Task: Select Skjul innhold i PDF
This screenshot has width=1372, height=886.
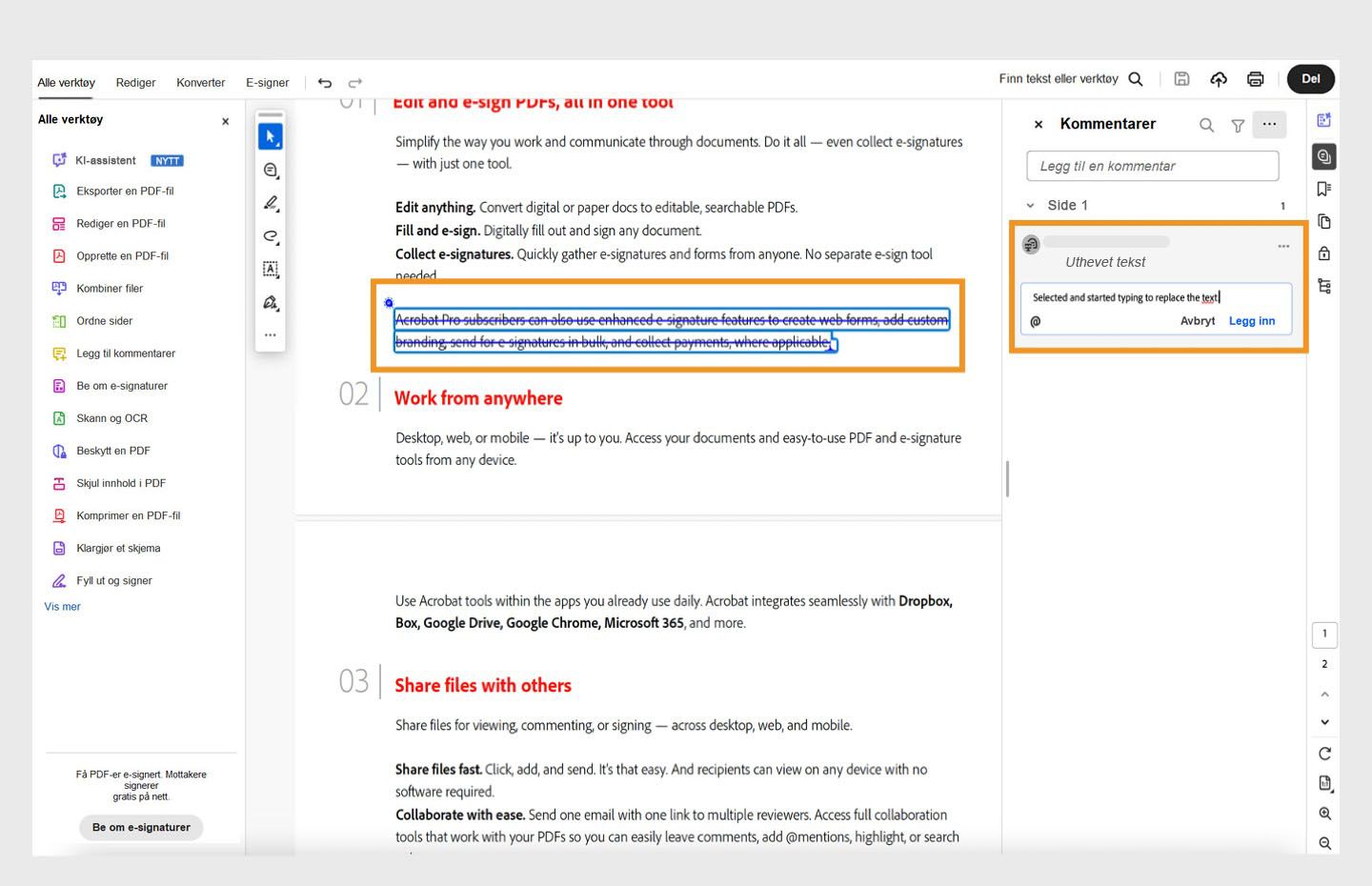Action: (109, 483)
